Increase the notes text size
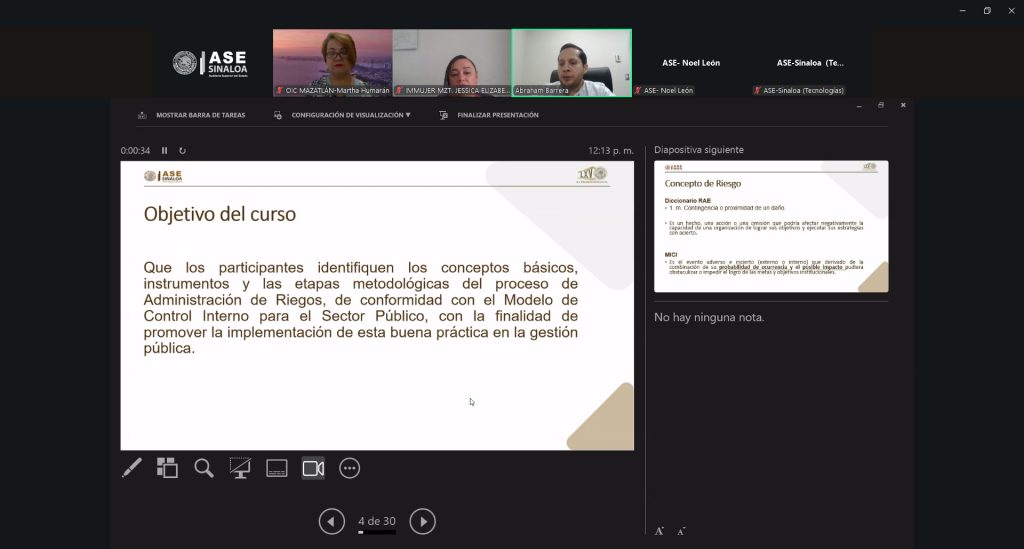This screenshot has height=549, width=1024. coord(659,531)
